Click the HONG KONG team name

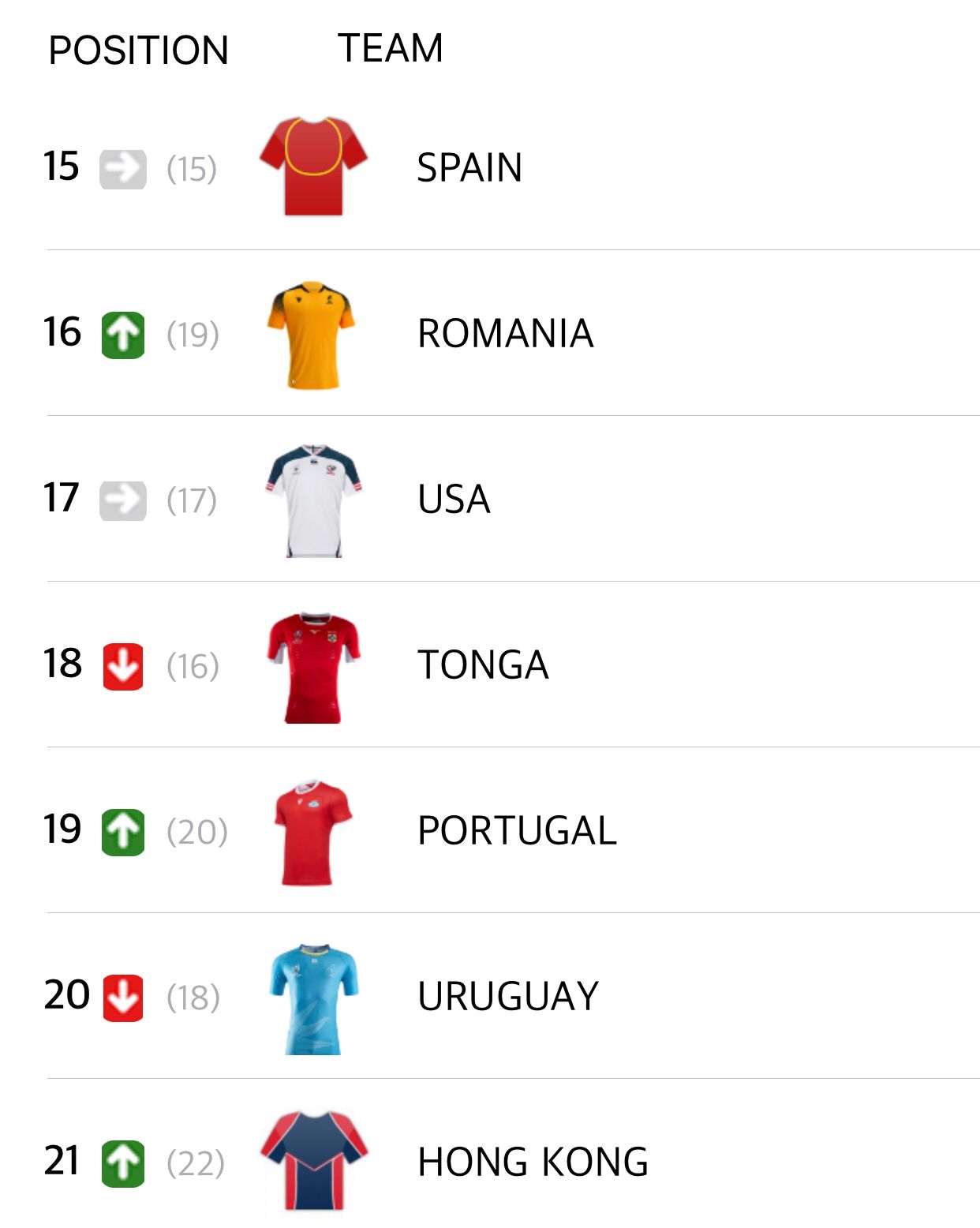coord(533,1162)
